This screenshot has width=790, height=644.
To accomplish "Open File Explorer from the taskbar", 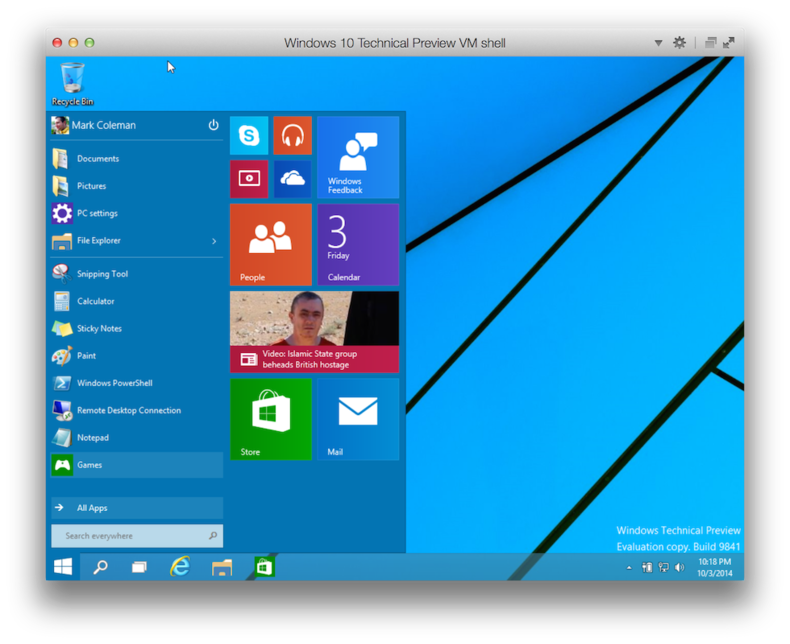I will tap(222, 567).
